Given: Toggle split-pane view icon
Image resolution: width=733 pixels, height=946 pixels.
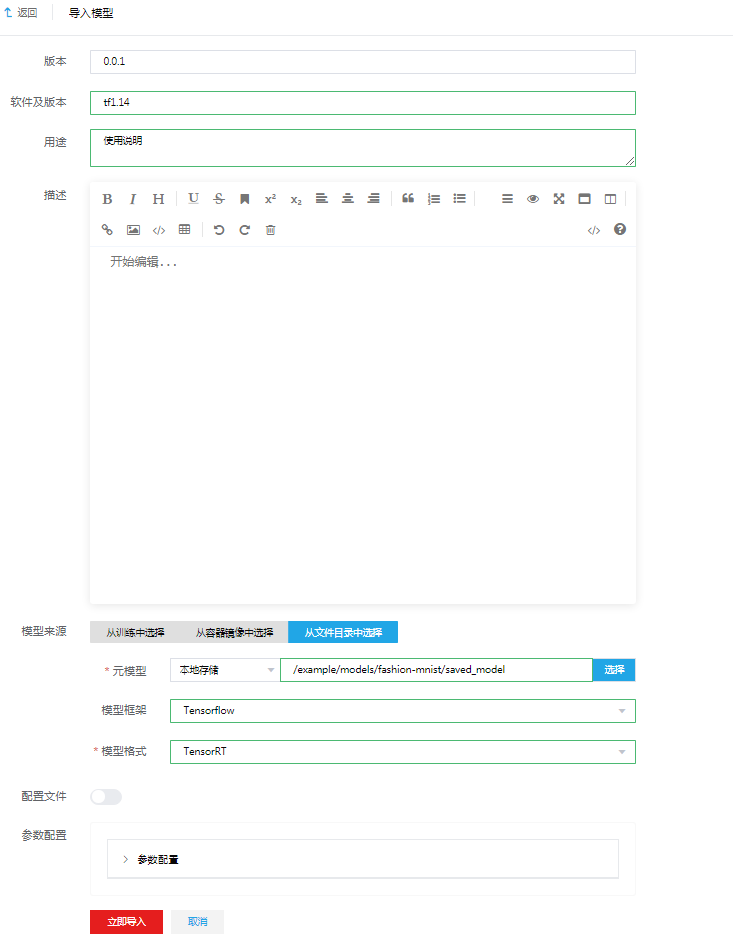Looking at the screenshot, I should pos(611,198).
